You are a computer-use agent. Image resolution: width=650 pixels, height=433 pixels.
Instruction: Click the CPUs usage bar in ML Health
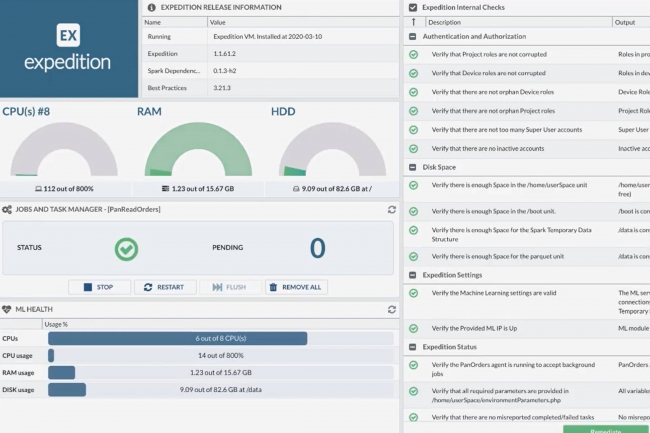(x=177, y=338)
